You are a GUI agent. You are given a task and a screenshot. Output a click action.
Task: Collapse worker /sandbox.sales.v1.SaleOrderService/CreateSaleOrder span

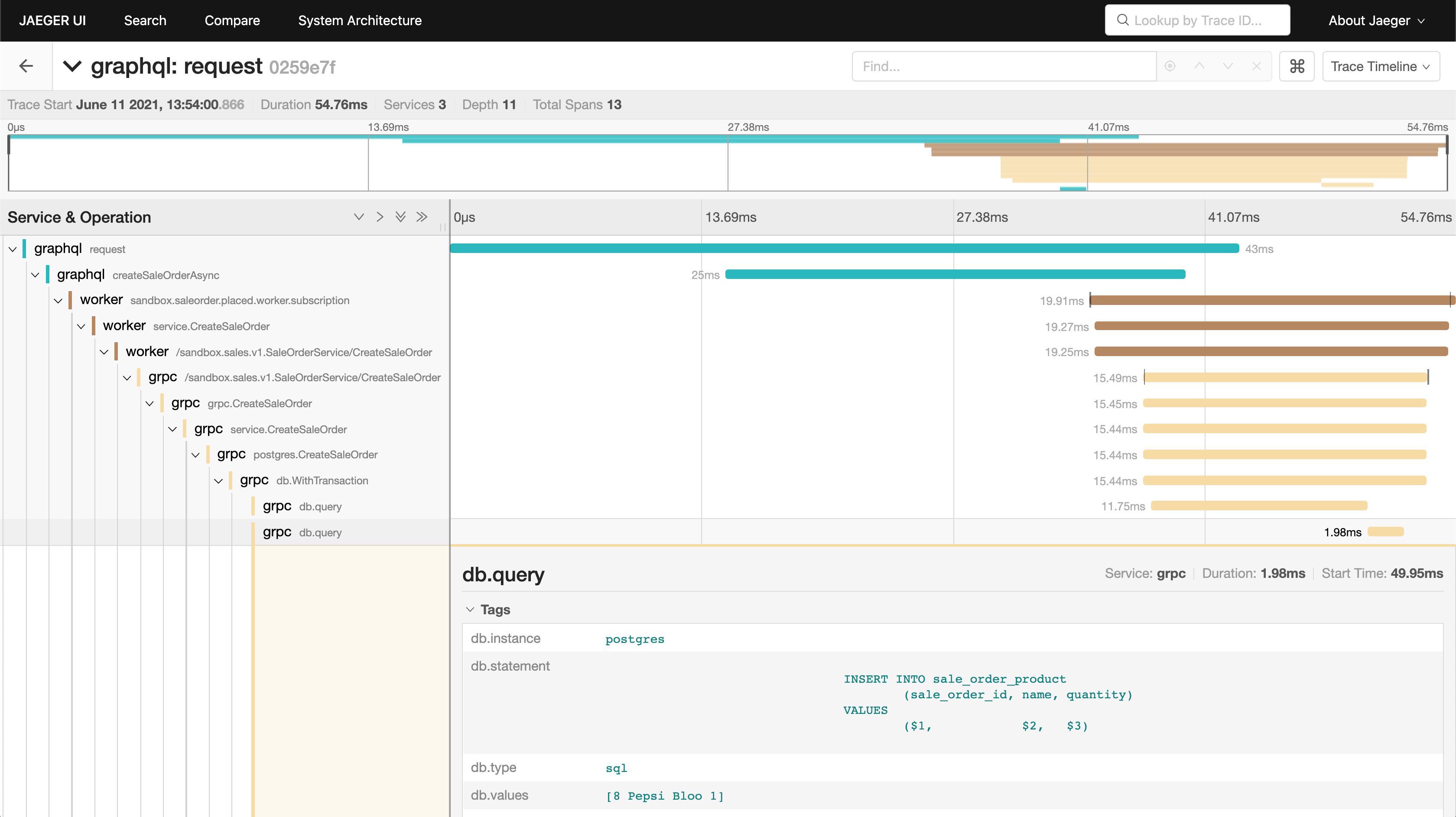(x=104, y=352)
